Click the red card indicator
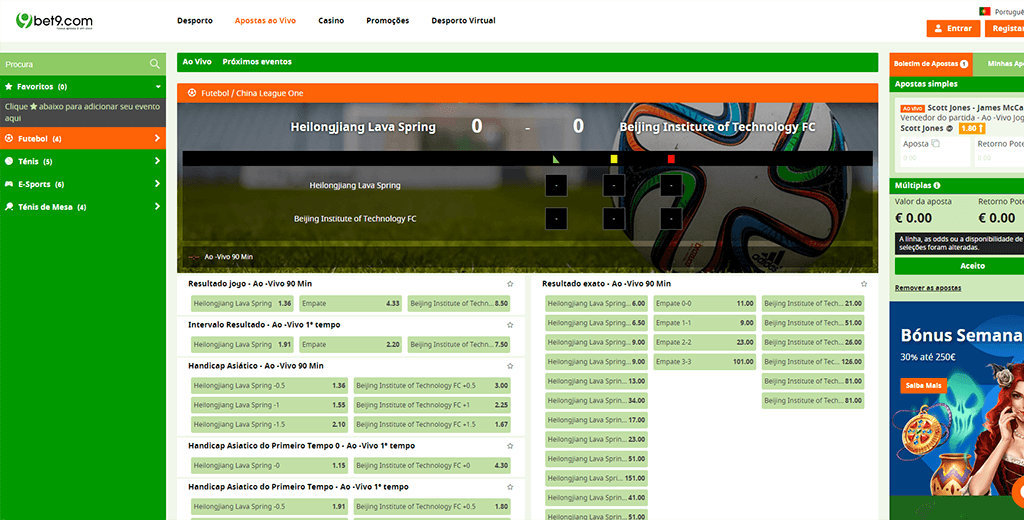The width and height of the screenshot is (1024, 520). coord(671,159)
